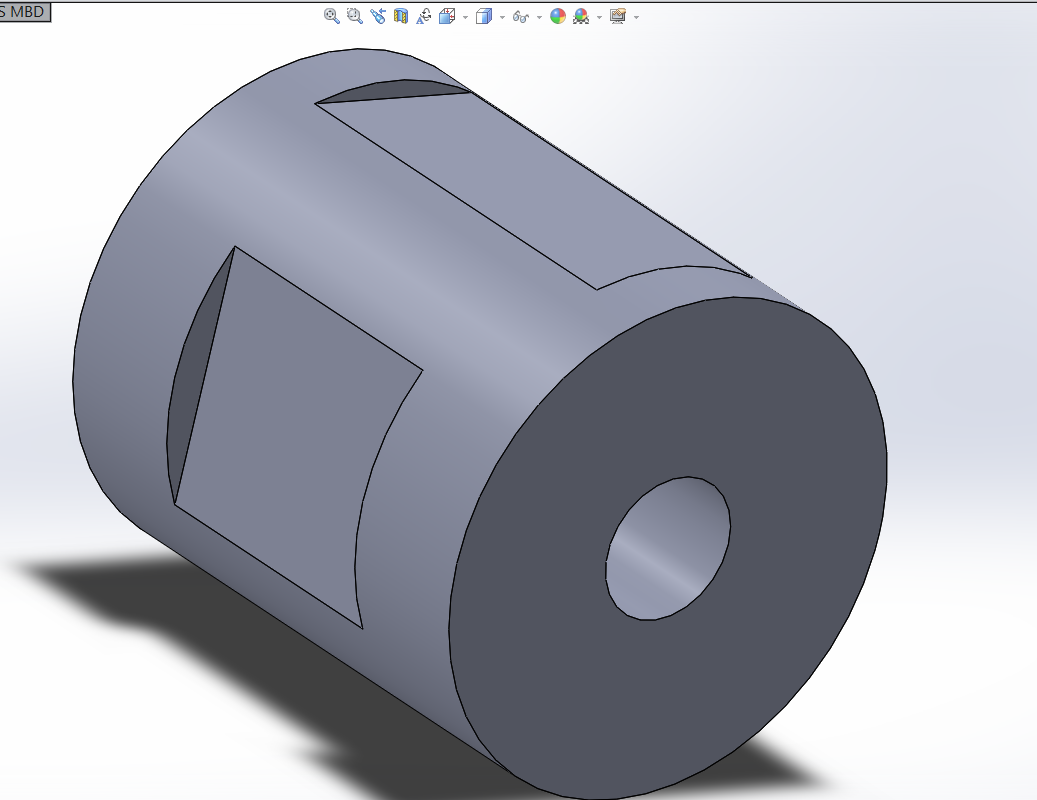The height and width of the screenshot is (800, 1037).
Task: Click the Display Style icon
Action: pos(484,16)
